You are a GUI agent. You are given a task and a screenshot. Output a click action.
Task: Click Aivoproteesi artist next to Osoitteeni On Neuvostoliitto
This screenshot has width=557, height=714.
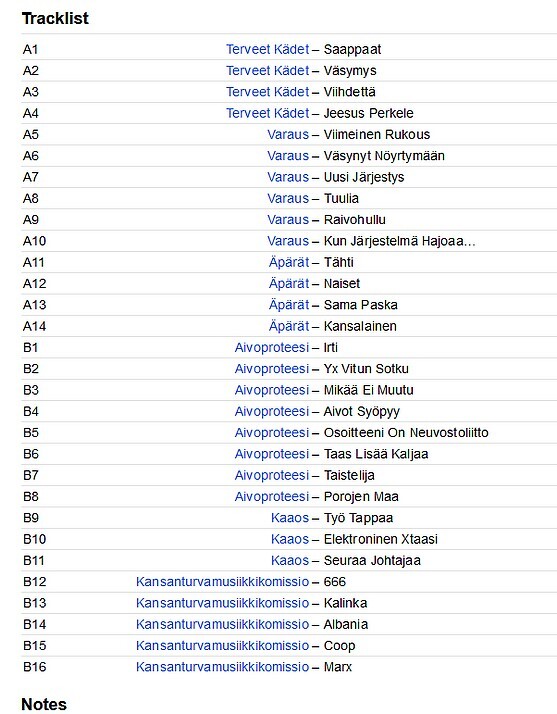click(272, 433)
